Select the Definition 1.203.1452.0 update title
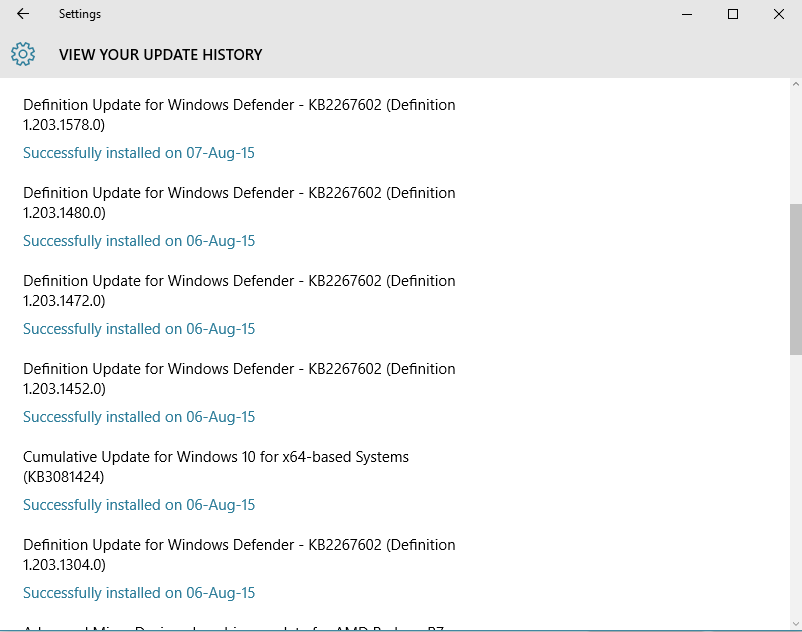 (x=239, y=378)
